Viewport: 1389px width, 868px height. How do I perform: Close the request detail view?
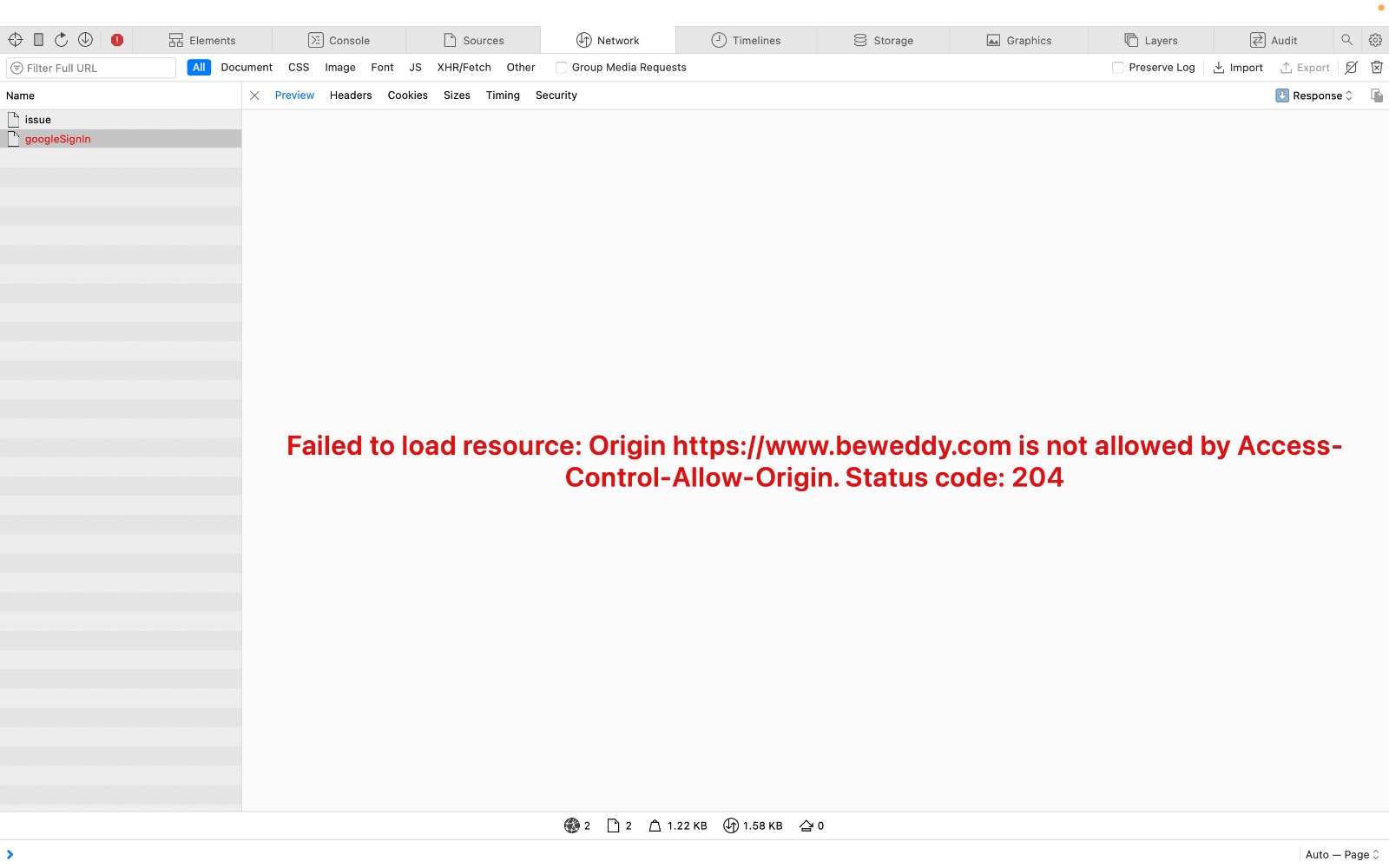[254, 95]
